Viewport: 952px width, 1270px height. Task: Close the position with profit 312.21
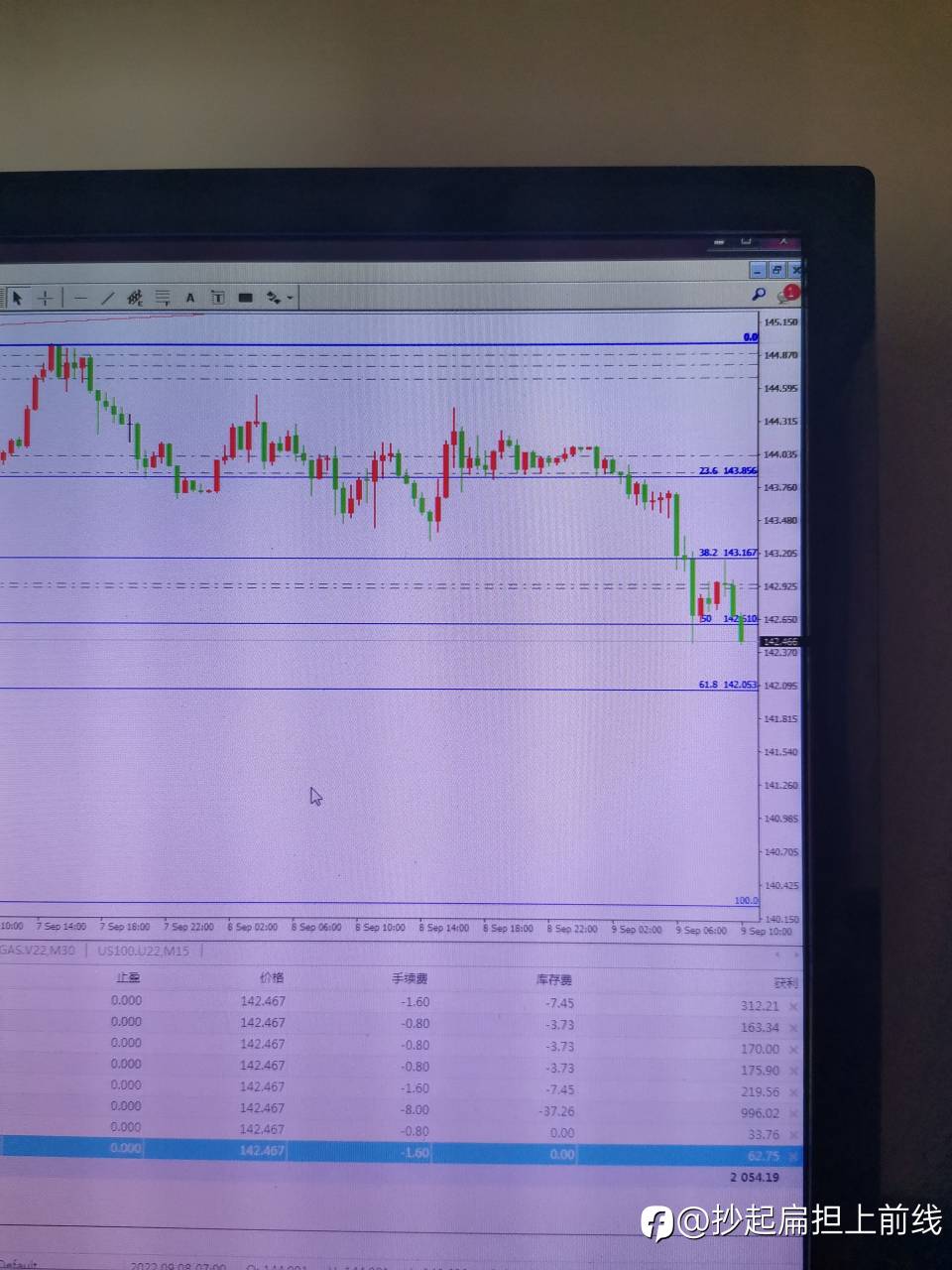792,1006
